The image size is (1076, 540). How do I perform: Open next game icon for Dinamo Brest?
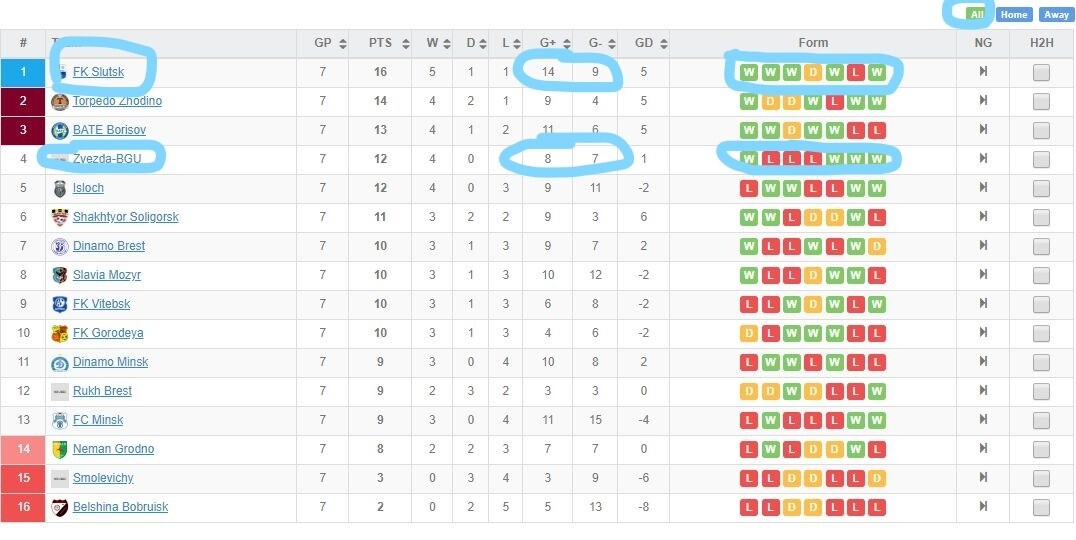coord(983,246)
